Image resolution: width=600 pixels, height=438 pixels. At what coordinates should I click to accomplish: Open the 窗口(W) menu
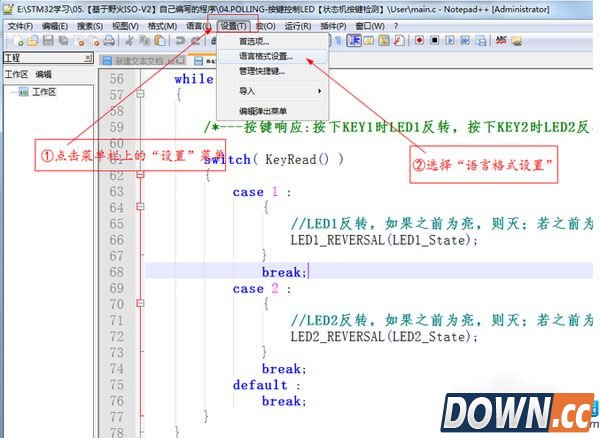pos(370,26)
